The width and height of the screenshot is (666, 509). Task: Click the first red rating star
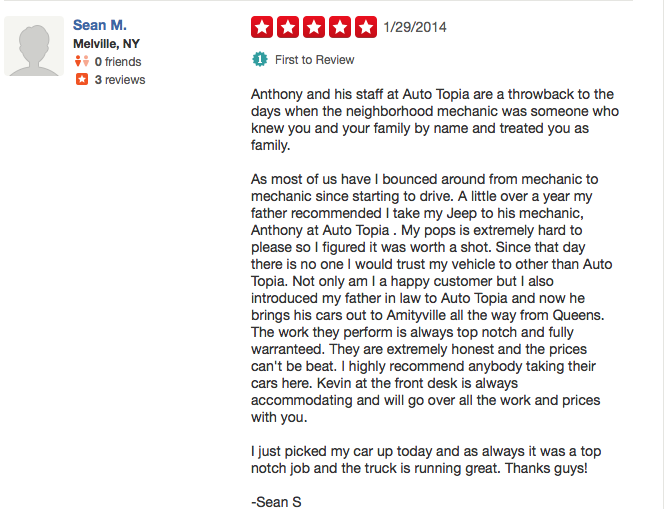click(x=263, y=27)
